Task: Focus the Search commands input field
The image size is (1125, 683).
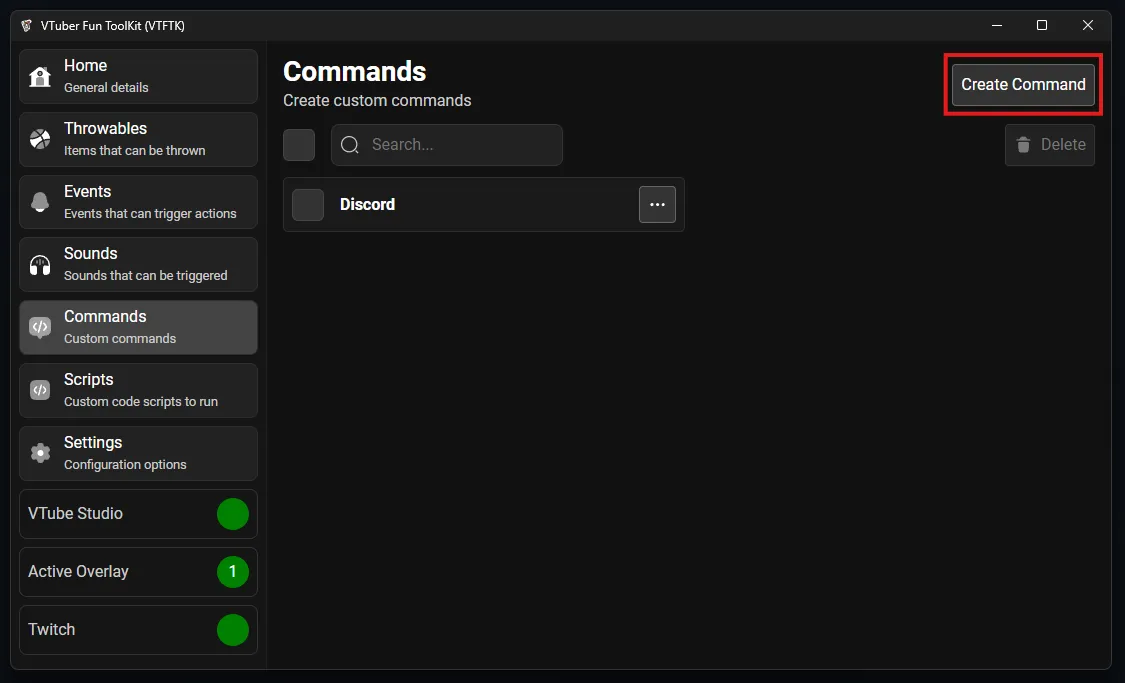Action: click(460, 145)
